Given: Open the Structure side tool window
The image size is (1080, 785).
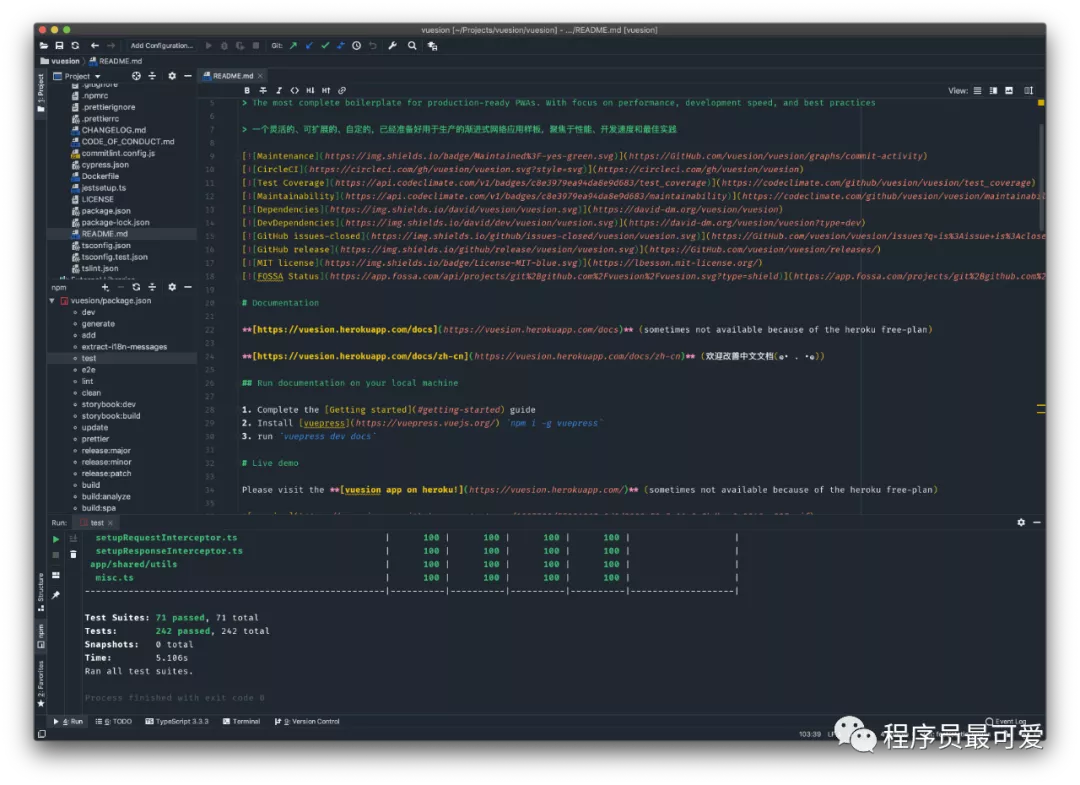Looking at the screenshot, I should click(x=41, y=592).
